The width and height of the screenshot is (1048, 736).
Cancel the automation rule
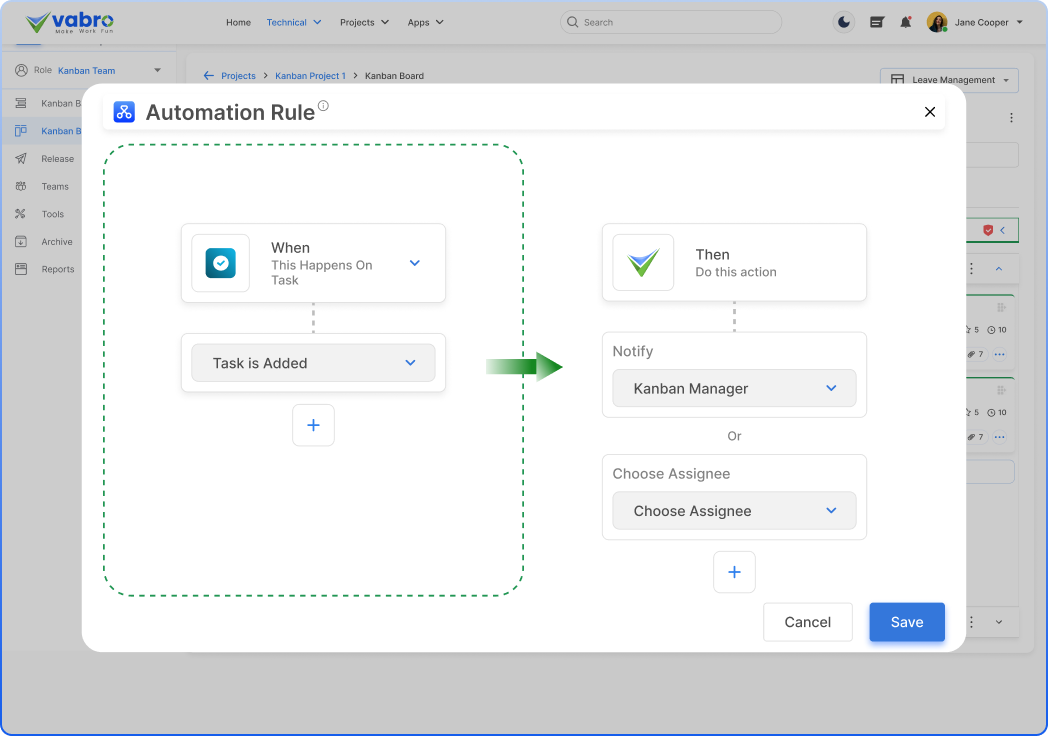click(807, 622)
